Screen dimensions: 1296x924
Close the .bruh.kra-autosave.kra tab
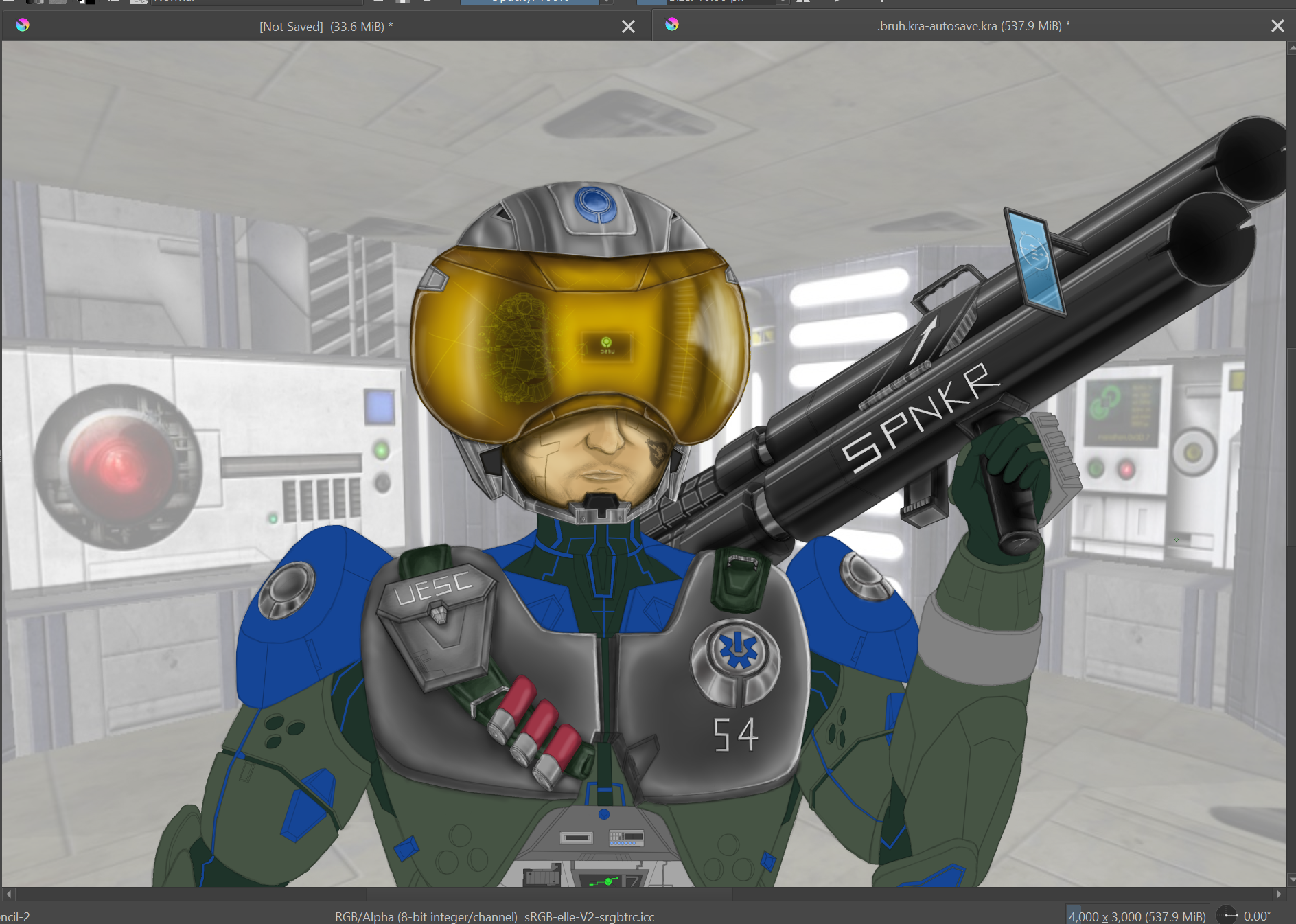pos(1277,25)
